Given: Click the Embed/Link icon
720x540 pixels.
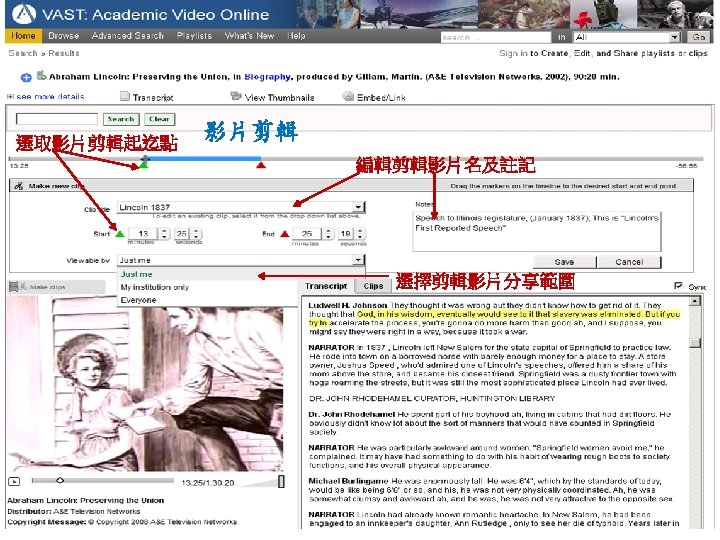Looking at the screenshot, I should tap(349, 96).
